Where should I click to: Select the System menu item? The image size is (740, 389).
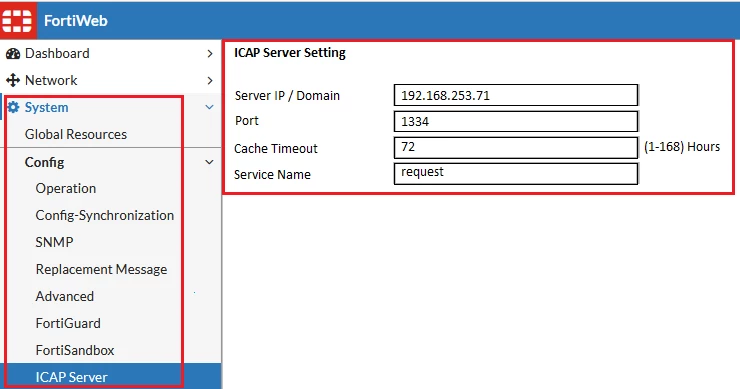[x=46, y=108]
